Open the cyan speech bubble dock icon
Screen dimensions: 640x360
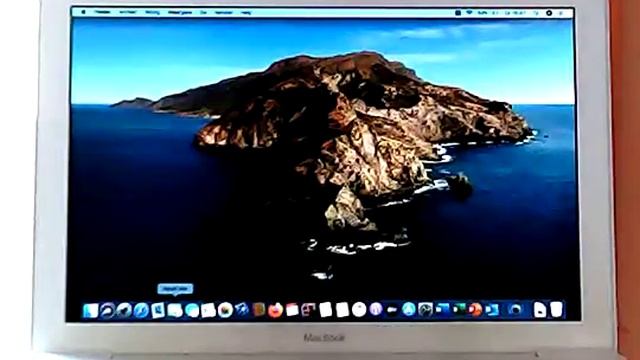click(192, 311)
